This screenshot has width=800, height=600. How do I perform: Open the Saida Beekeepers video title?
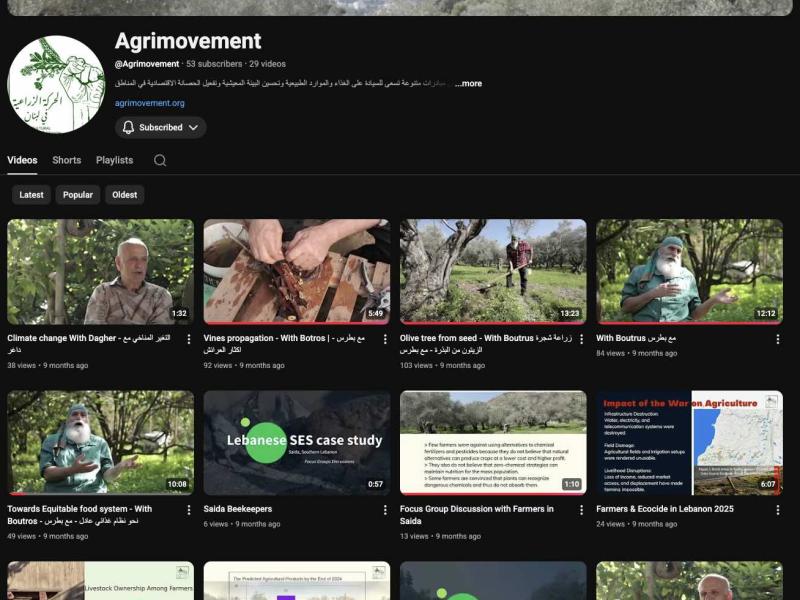point(238,509)
